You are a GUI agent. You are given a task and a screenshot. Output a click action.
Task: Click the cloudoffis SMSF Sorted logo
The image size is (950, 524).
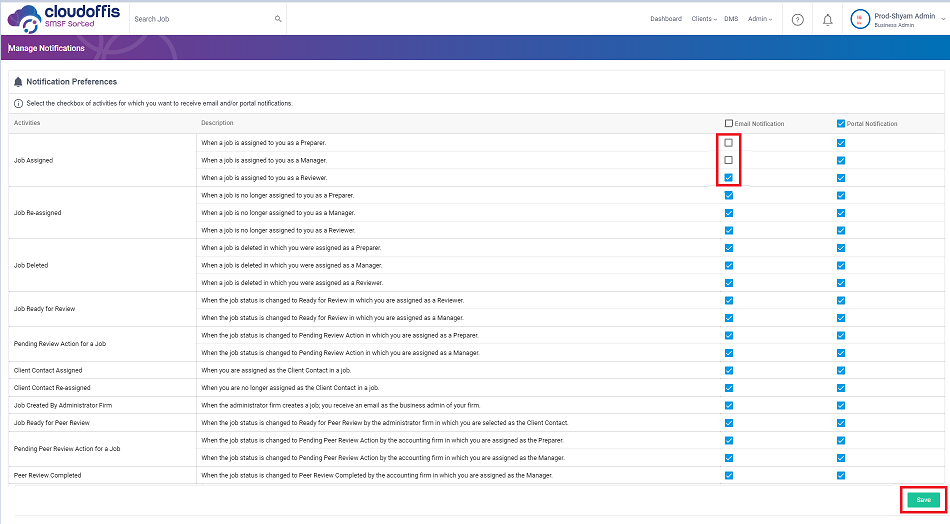click(x=64, y=18)
